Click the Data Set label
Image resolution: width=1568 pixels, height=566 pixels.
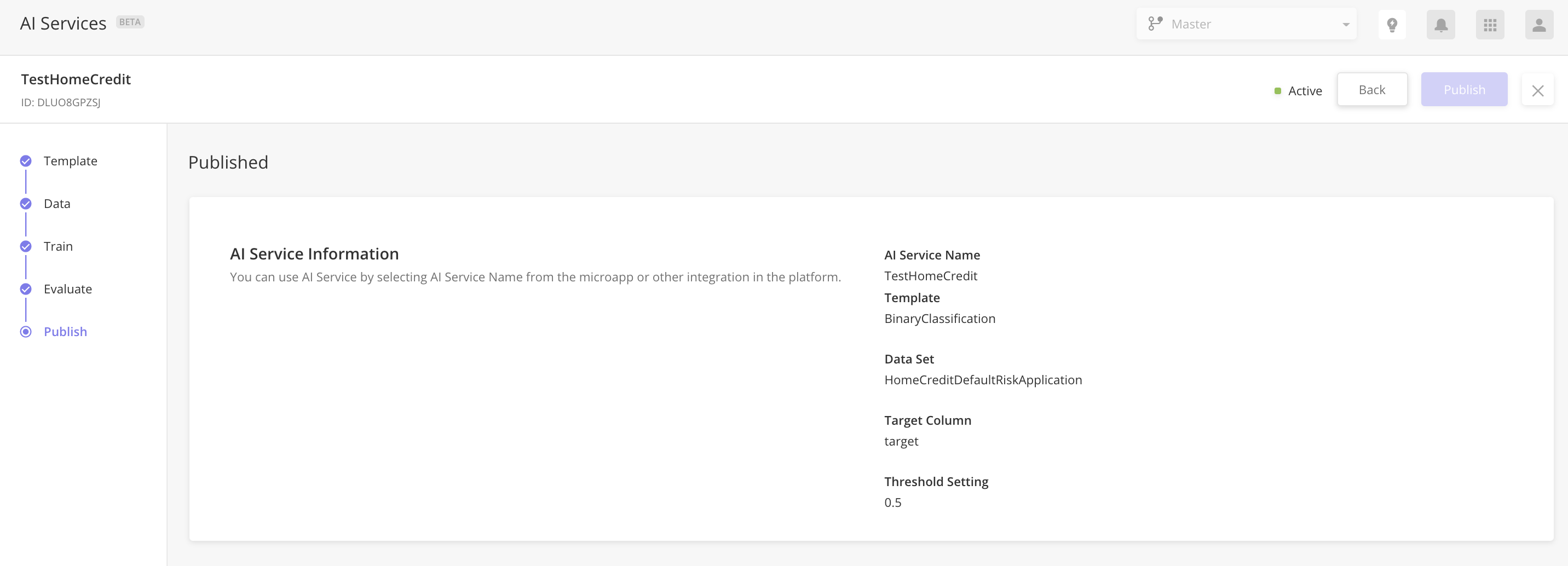tap(909, 359)
